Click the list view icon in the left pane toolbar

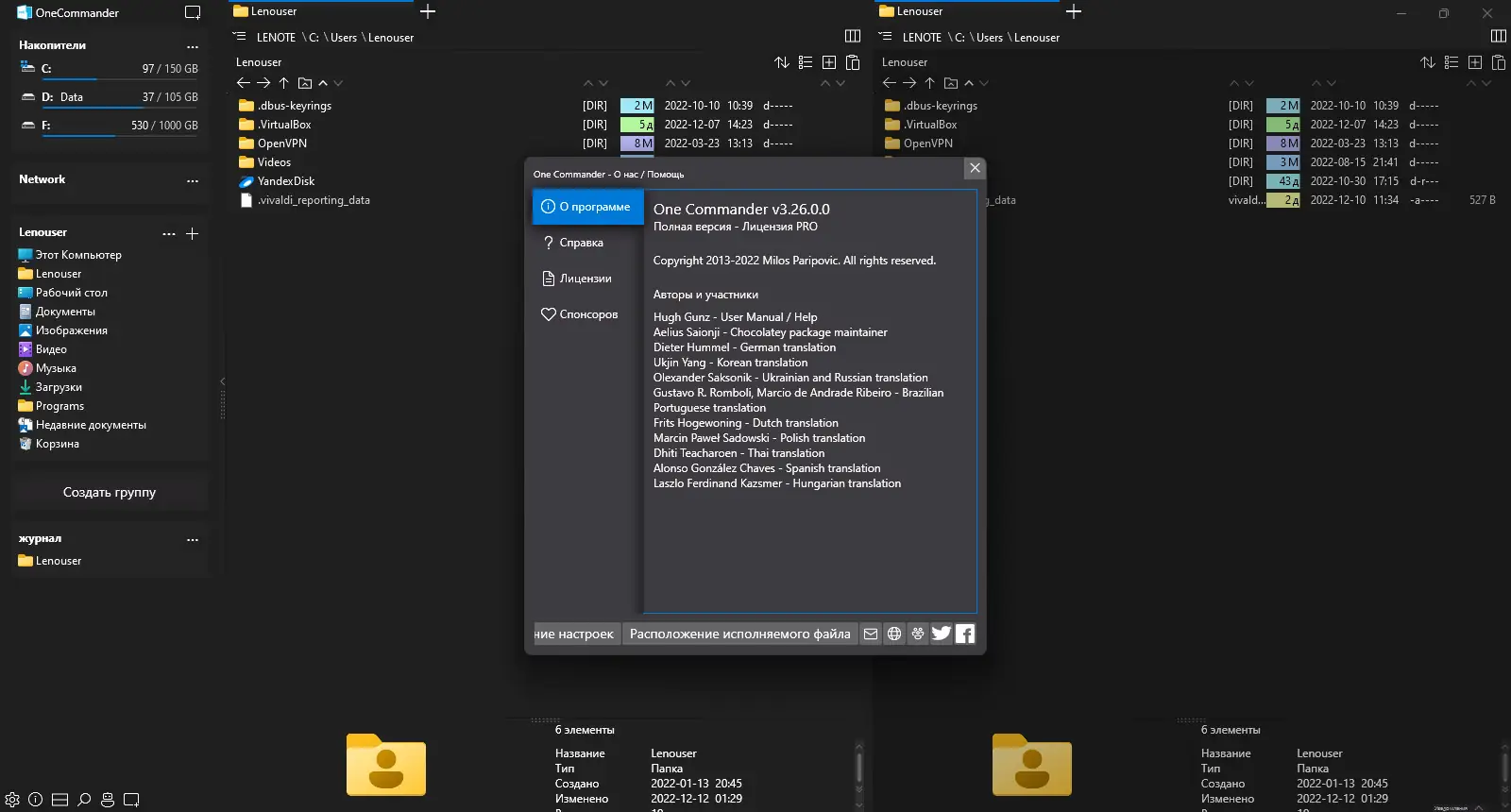(806, 62)
